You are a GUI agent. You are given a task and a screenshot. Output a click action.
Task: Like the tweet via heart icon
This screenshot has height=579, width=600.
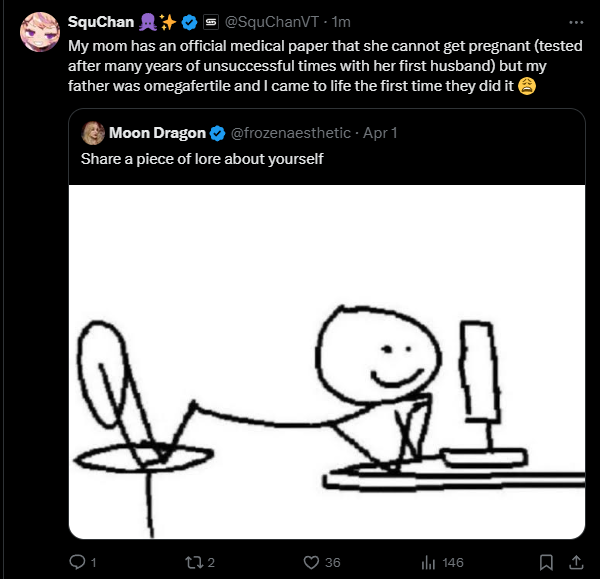[x=311, y=562]
